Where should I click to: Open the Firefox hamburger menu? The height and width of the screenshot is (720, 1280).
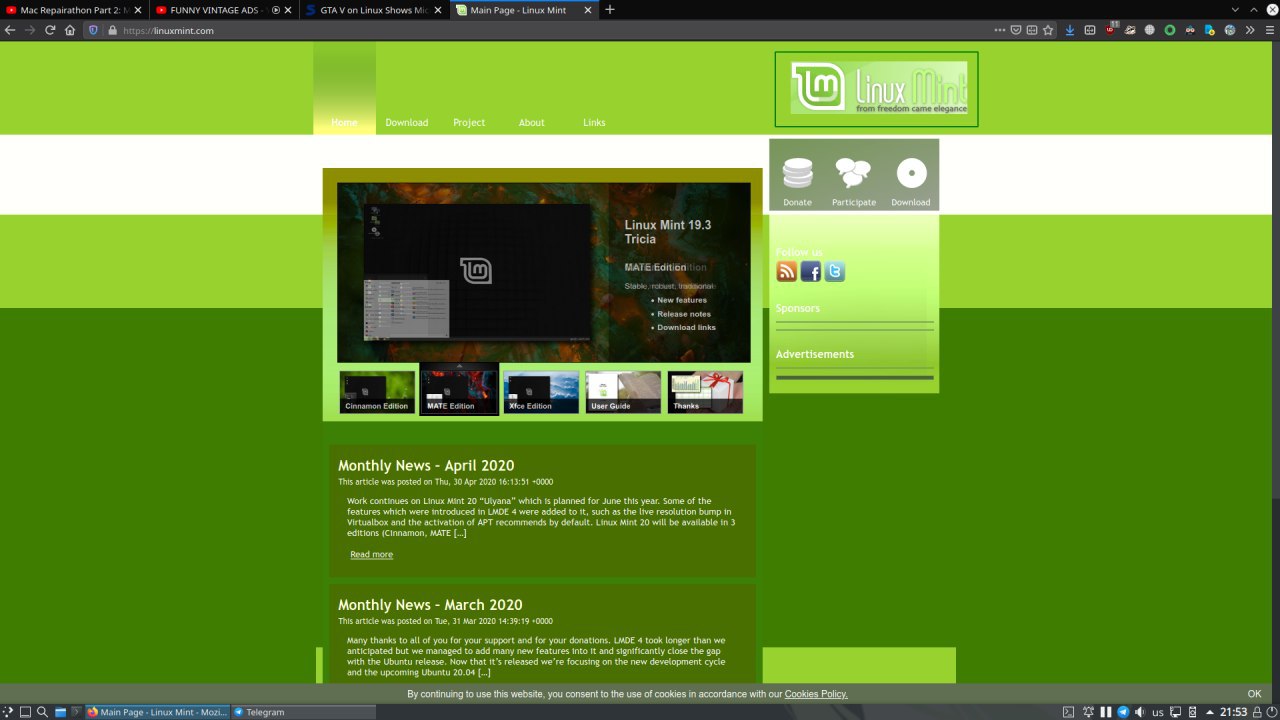tap(1270, 30)
